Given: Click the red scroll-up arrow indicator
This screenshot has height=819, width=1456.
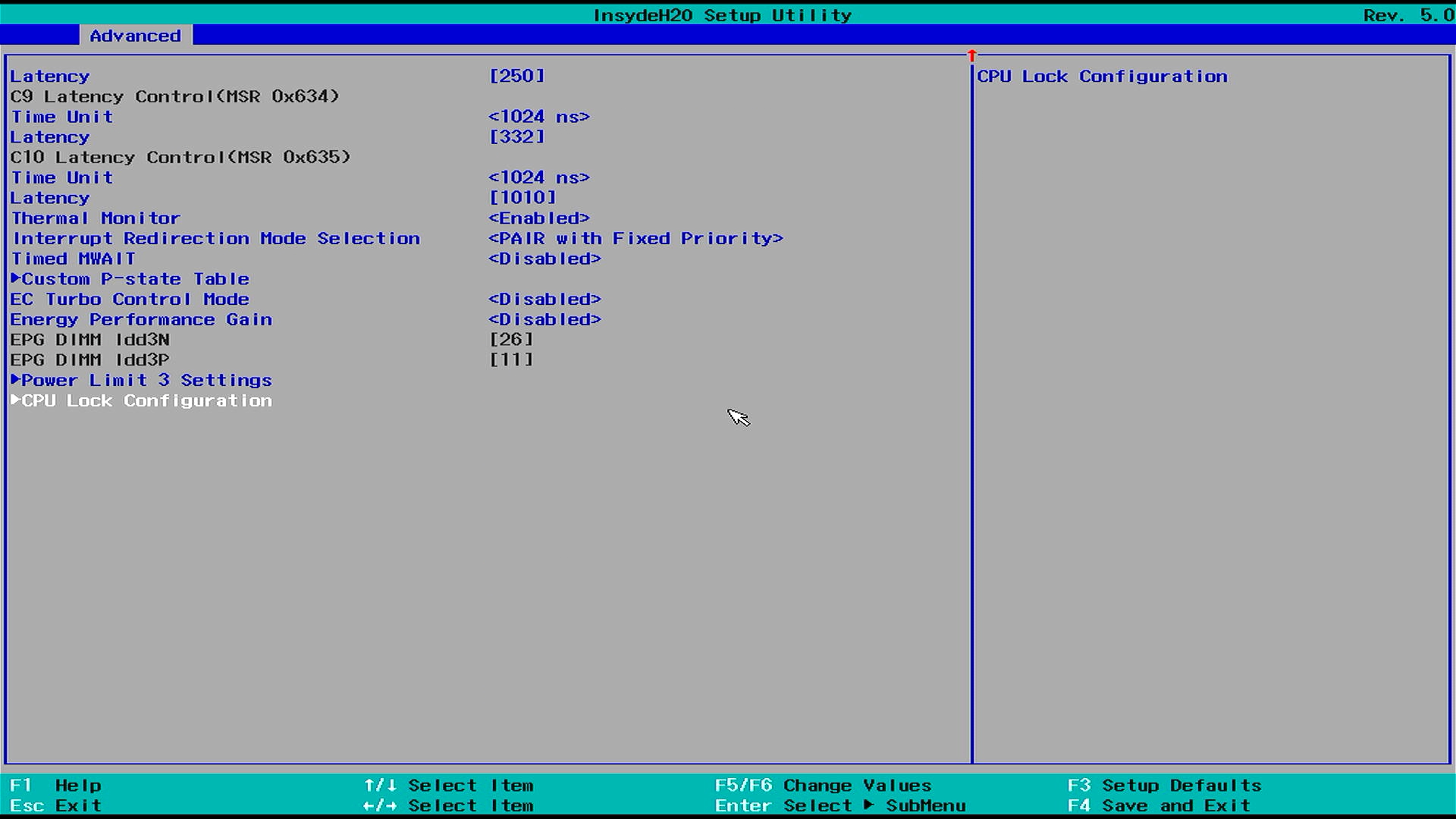Looking at the screenshot, I should pos(971,56).
